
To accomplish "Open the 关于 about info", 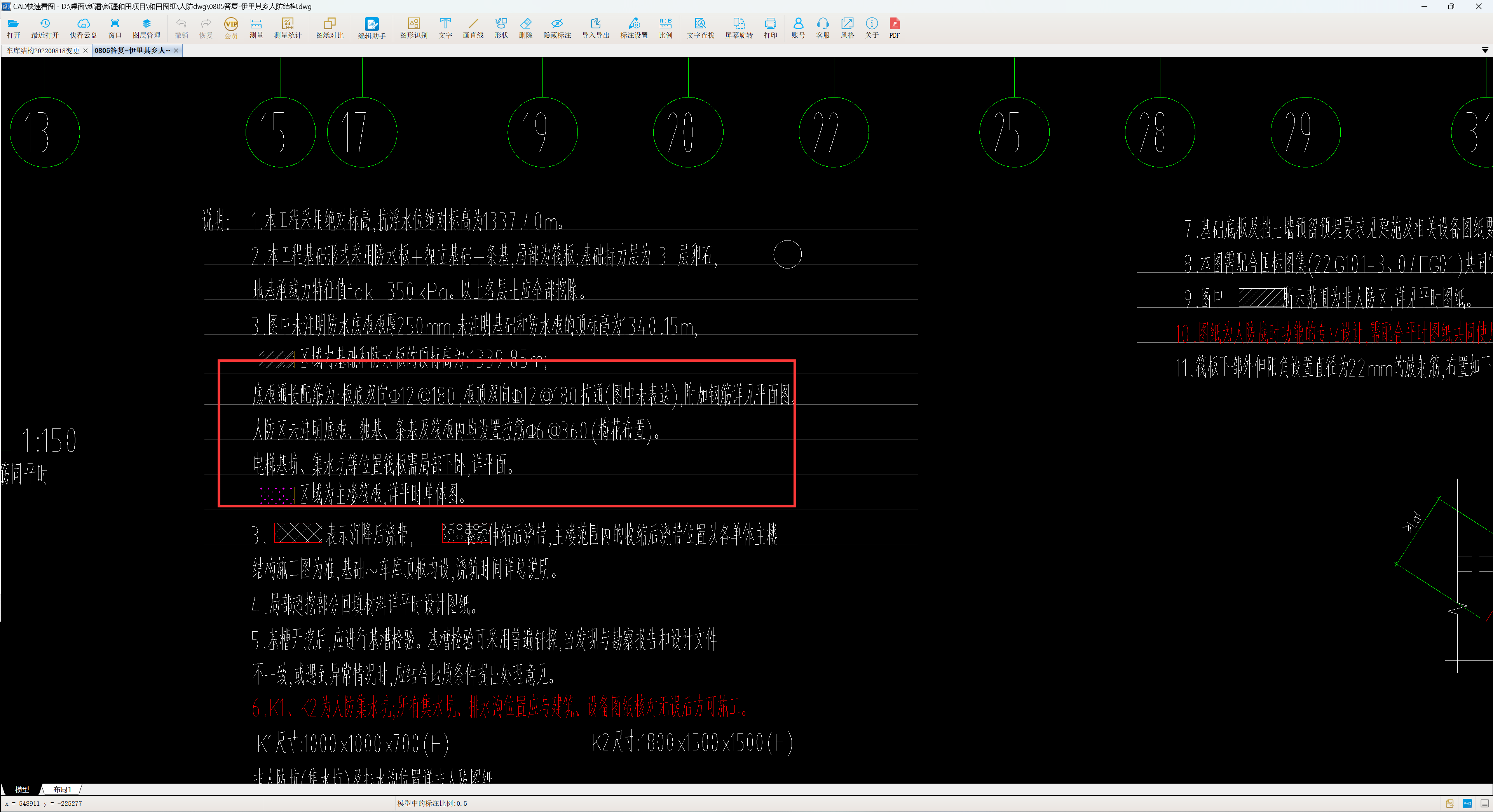I will [x=872, y=28].
